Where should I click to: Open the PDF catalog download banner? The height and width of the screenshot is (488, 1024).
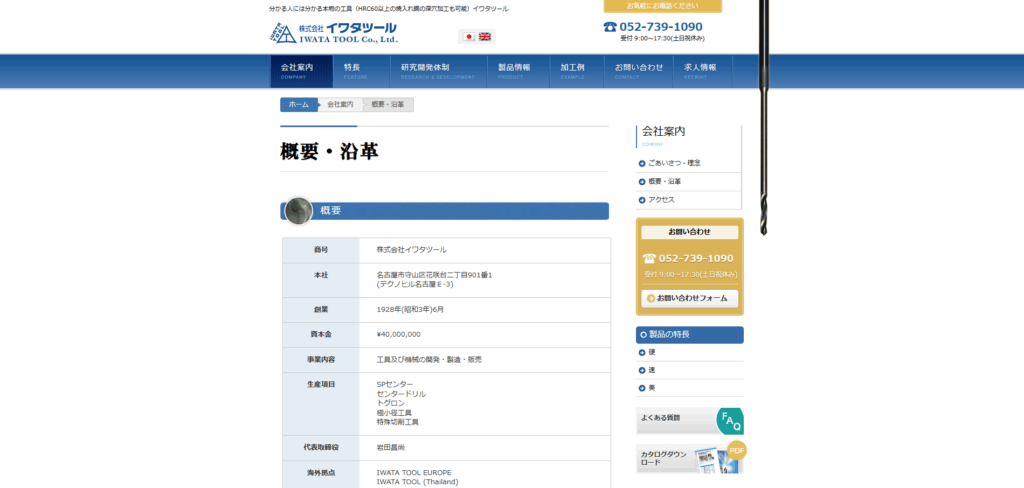(x=691, y=458)
